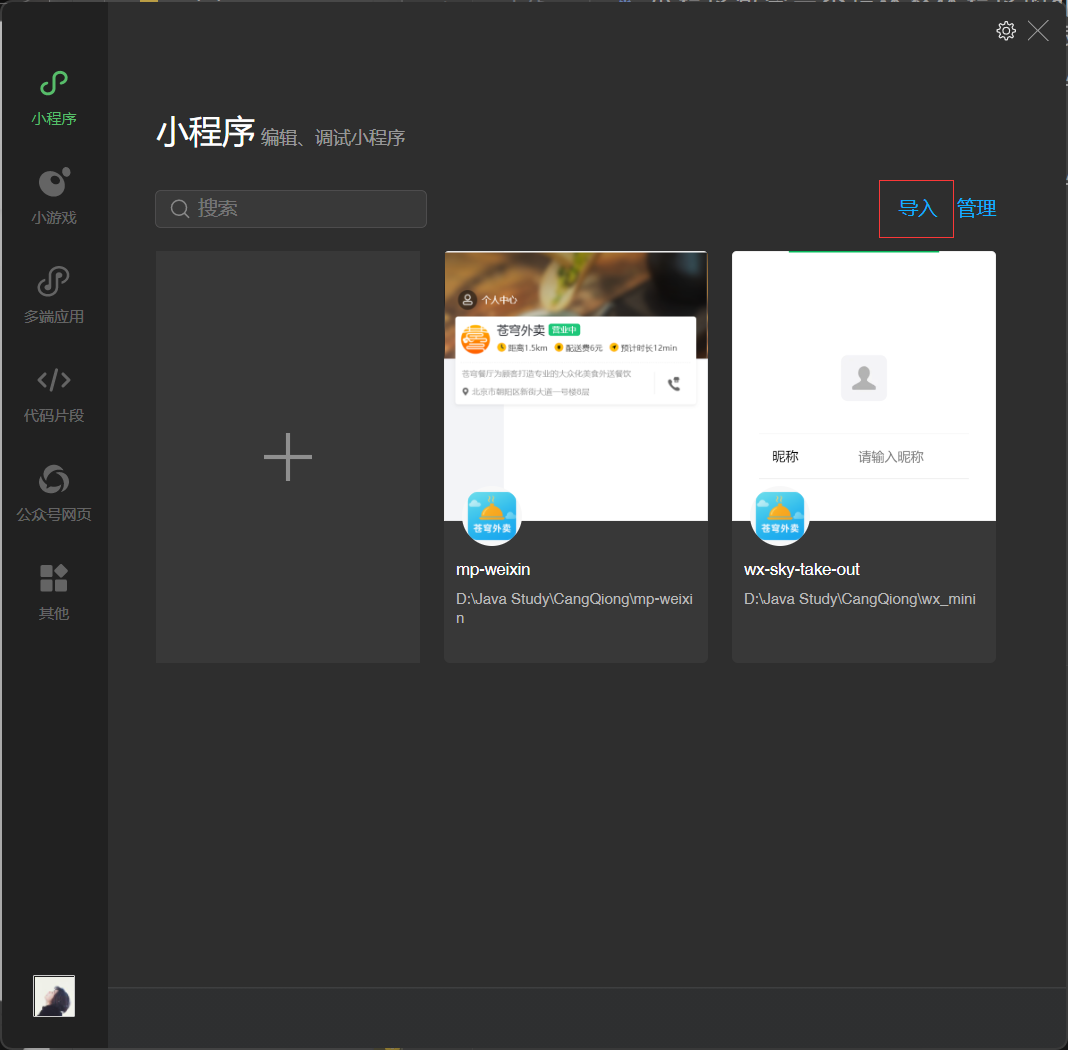Open the 小游戏 section
This screenshot has width=1068, height=1050.
(53, 195)
